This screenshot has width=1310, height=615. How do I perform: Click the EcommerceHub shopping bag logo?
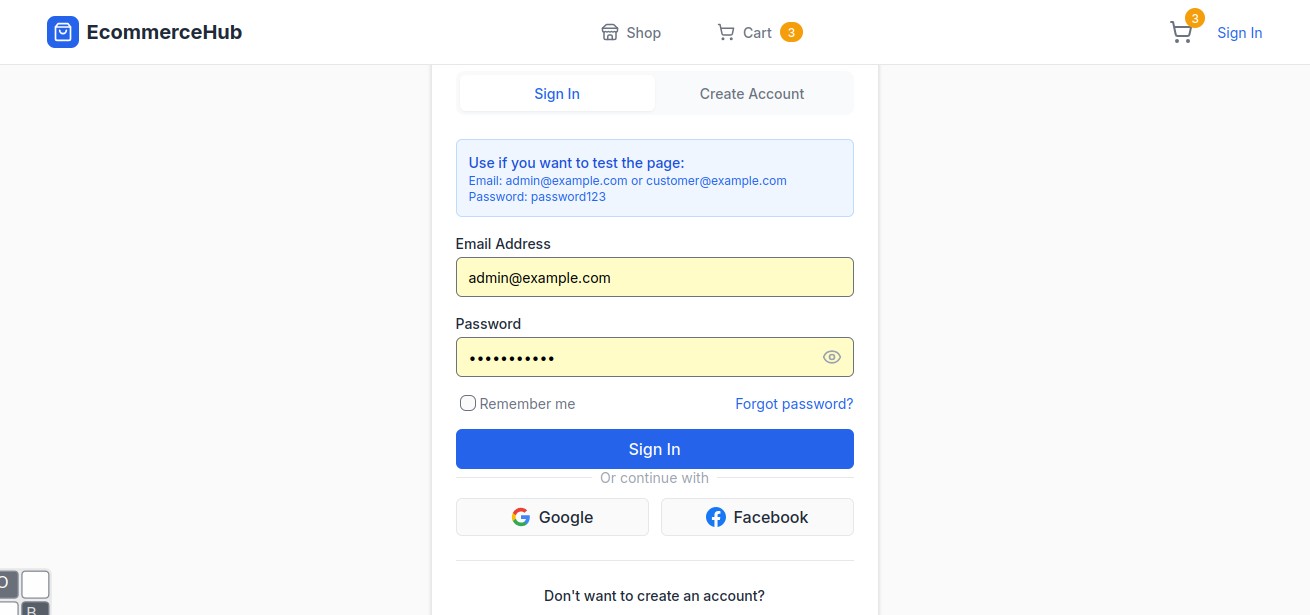point(63,32)
